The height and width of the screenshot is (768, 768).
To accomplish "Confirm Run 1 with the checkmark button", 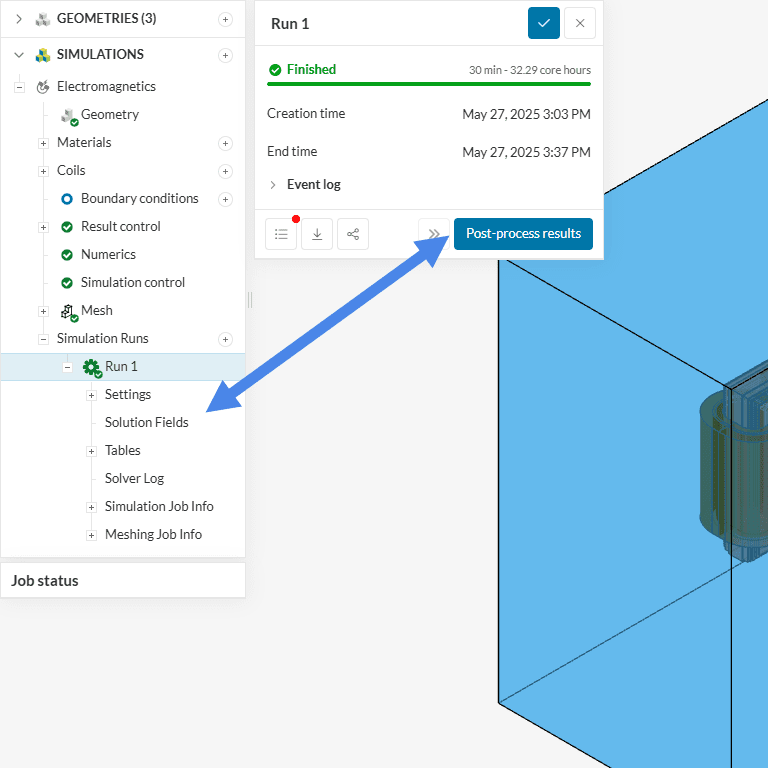I will pyautogui.click(x=544, y=23).
